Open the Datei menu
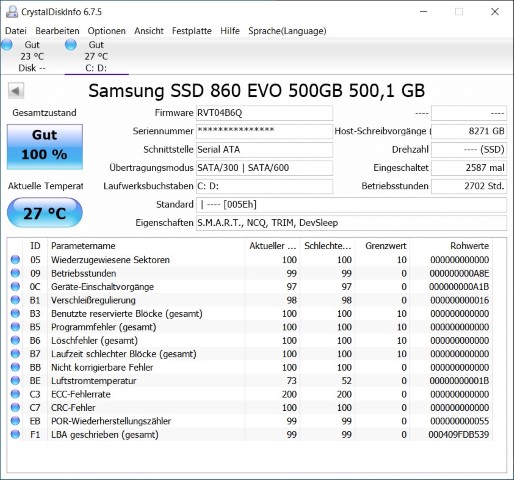Screen dimensions: 514x480 [16, 31]
